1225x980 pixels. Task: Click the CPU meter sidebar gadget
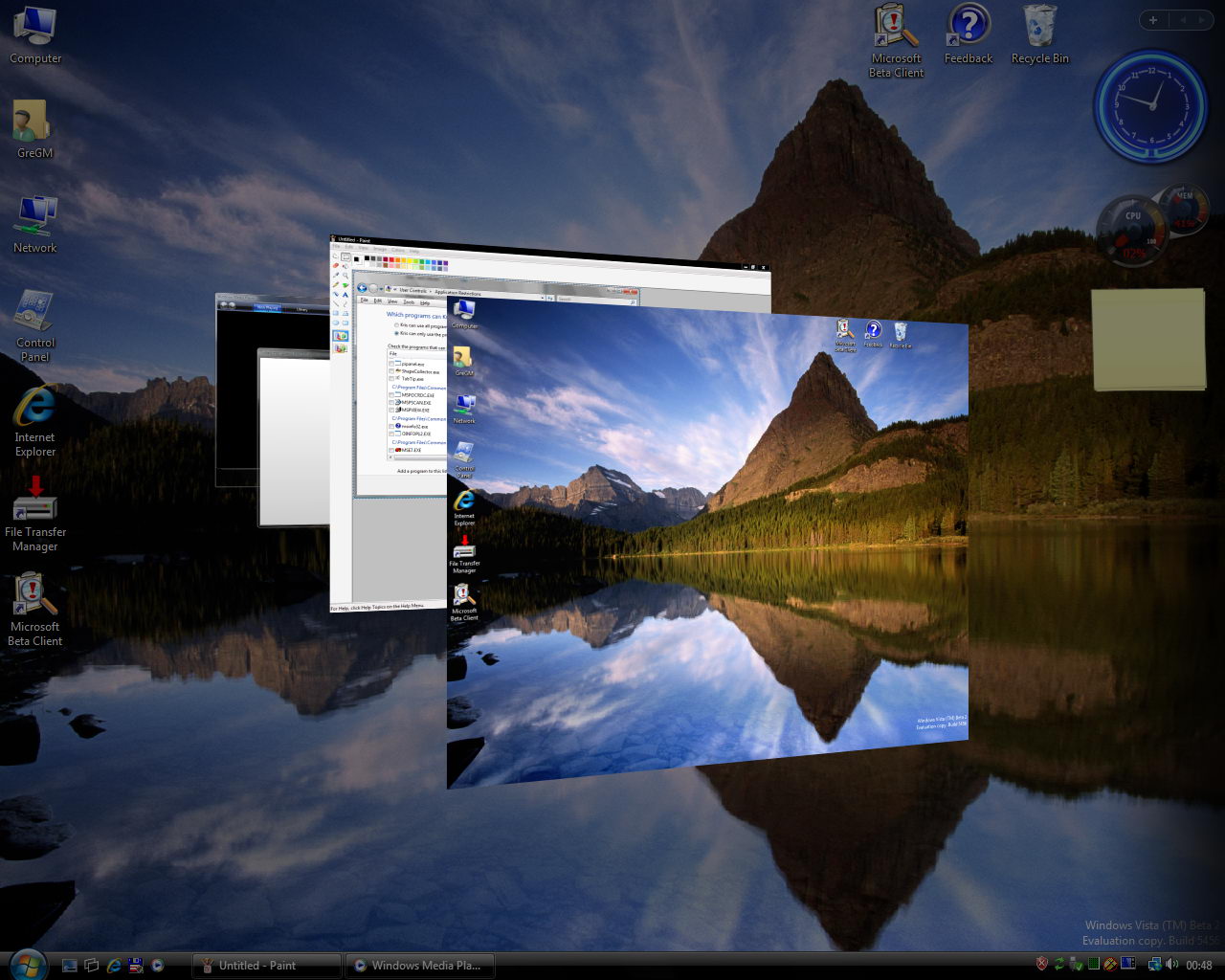pos(1133,233)
